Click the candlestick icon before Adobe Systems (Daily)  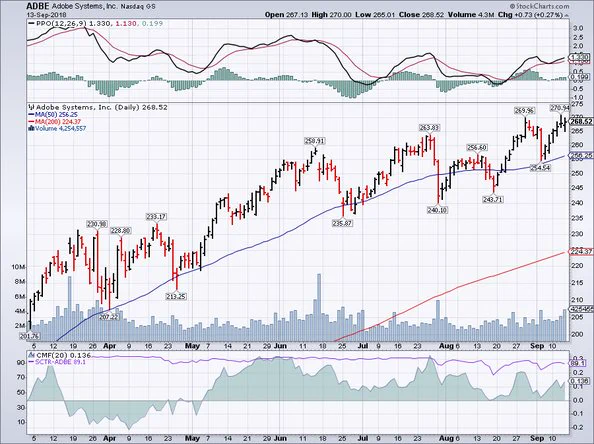coord(31,108)
